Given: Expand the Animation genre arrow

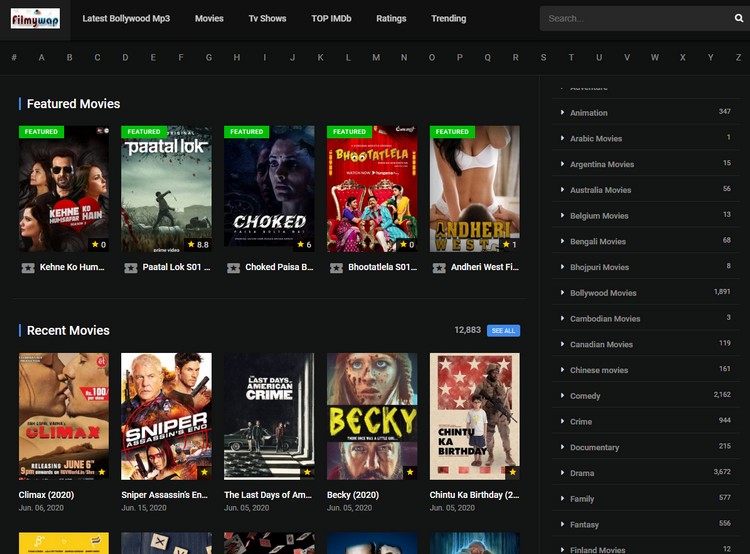Looking at the screenshot, I should pyautogui.click(x=562, y=112).
